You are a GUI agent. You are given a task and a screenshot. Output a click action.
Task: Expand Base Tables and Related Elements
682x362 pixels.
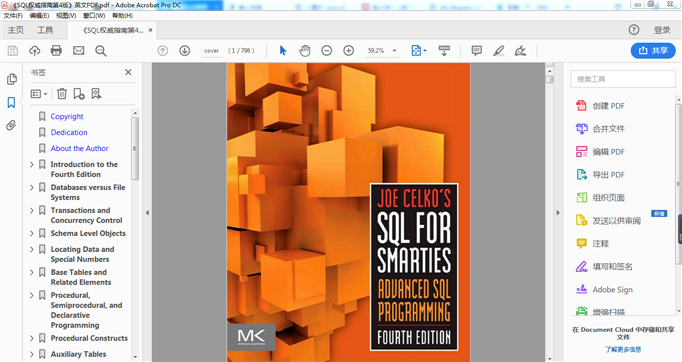tap(31, 272)
